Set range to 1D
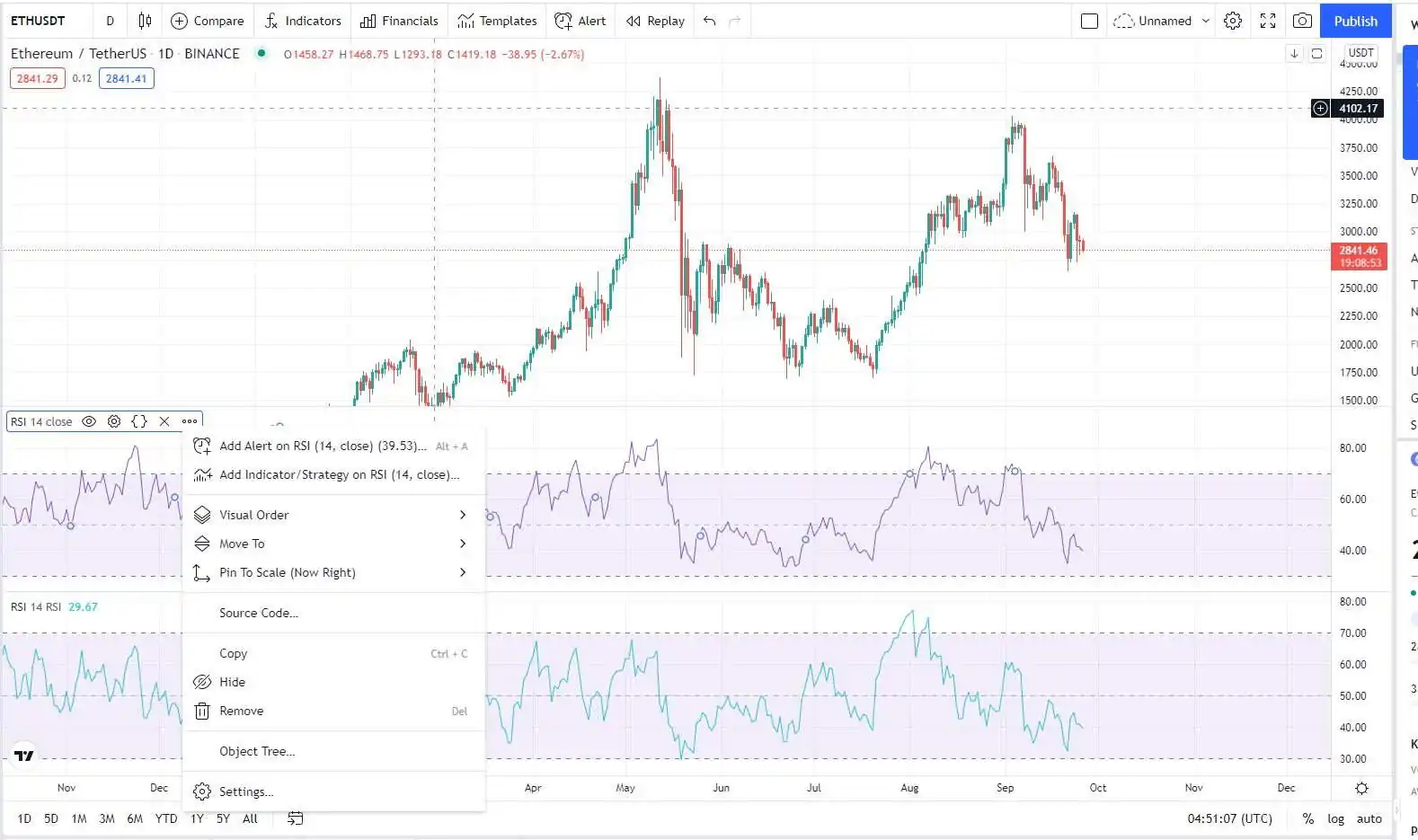1418x840 pixels. (x=24, y=818)
